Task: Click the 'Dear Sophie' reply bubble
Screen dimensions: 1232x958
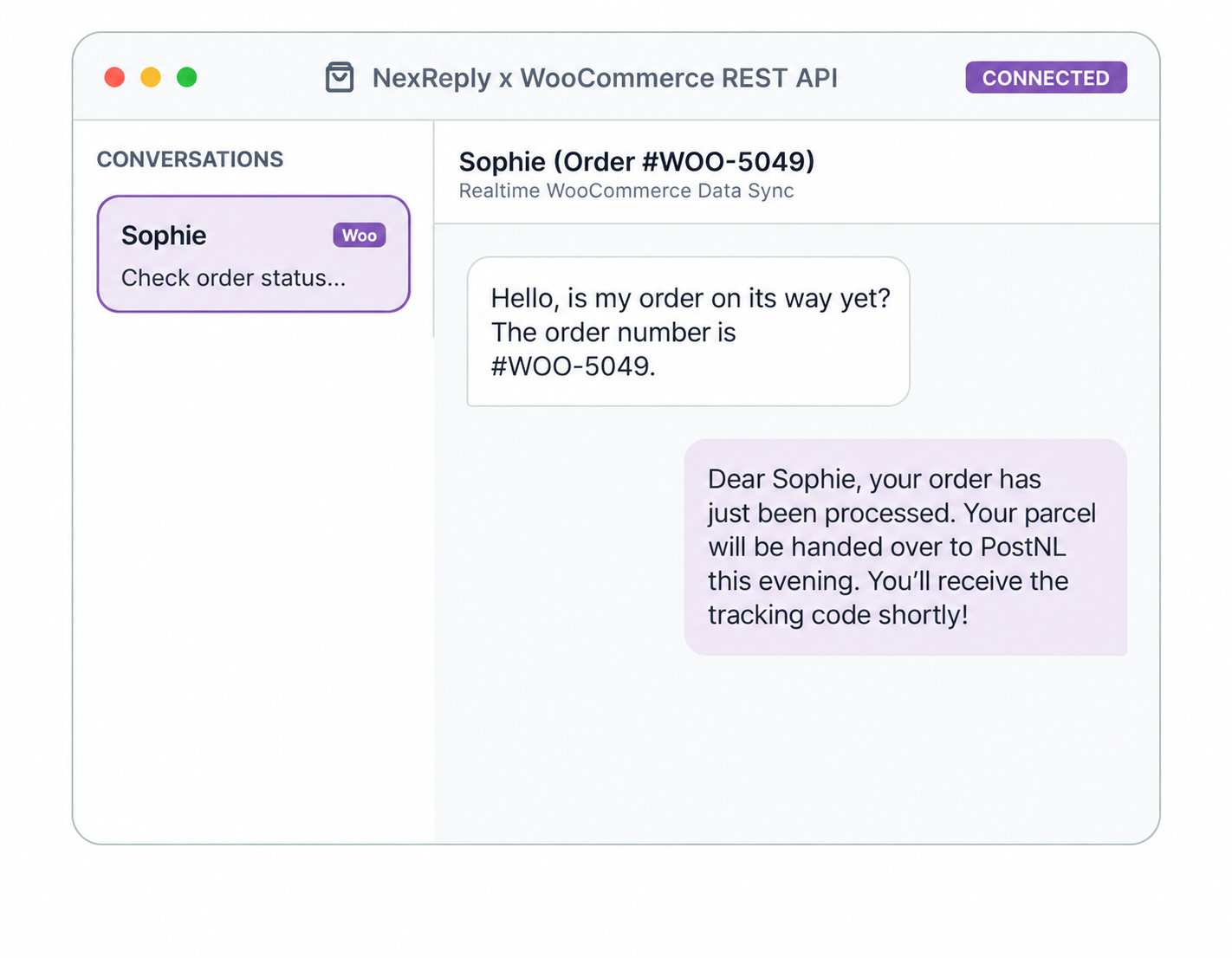Action: (905, 547)
